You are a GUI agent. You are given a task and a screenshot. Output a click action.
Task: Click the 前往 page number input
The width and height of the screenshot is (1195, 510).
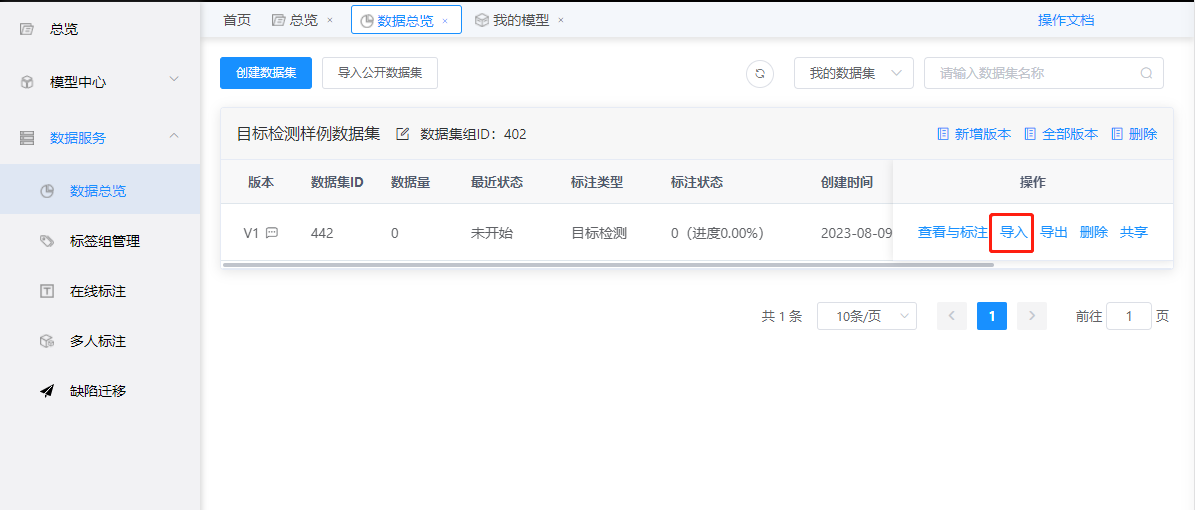(1129, 316)
